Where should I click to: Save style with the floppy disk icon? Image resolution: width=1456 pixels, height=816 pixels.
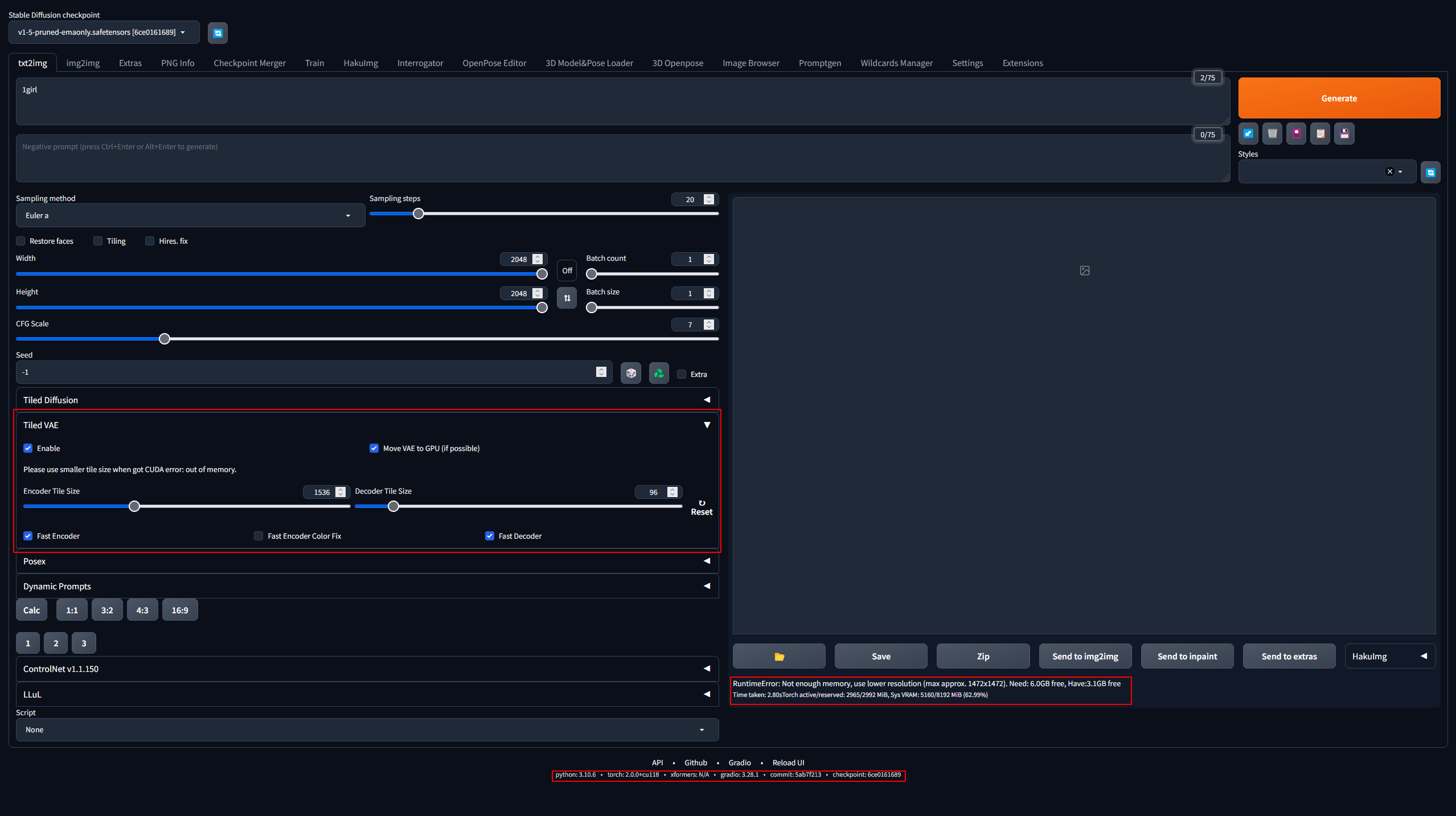(x=1344, y=134)
